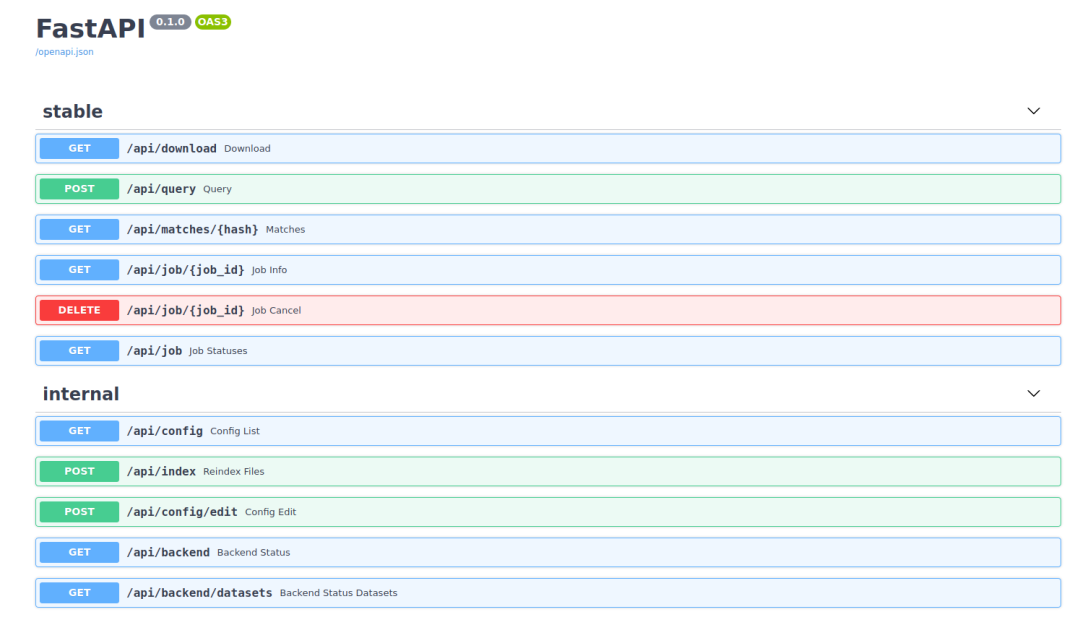The image size is (1080, 625).
Task: Collapse the stable section chevron
Action: pos(1033,111)
